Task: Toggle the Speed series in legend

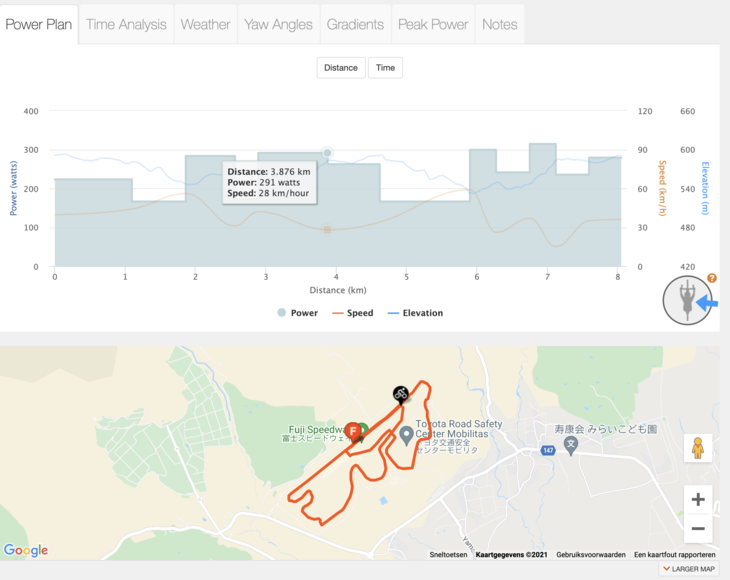Action: (353, 313)
